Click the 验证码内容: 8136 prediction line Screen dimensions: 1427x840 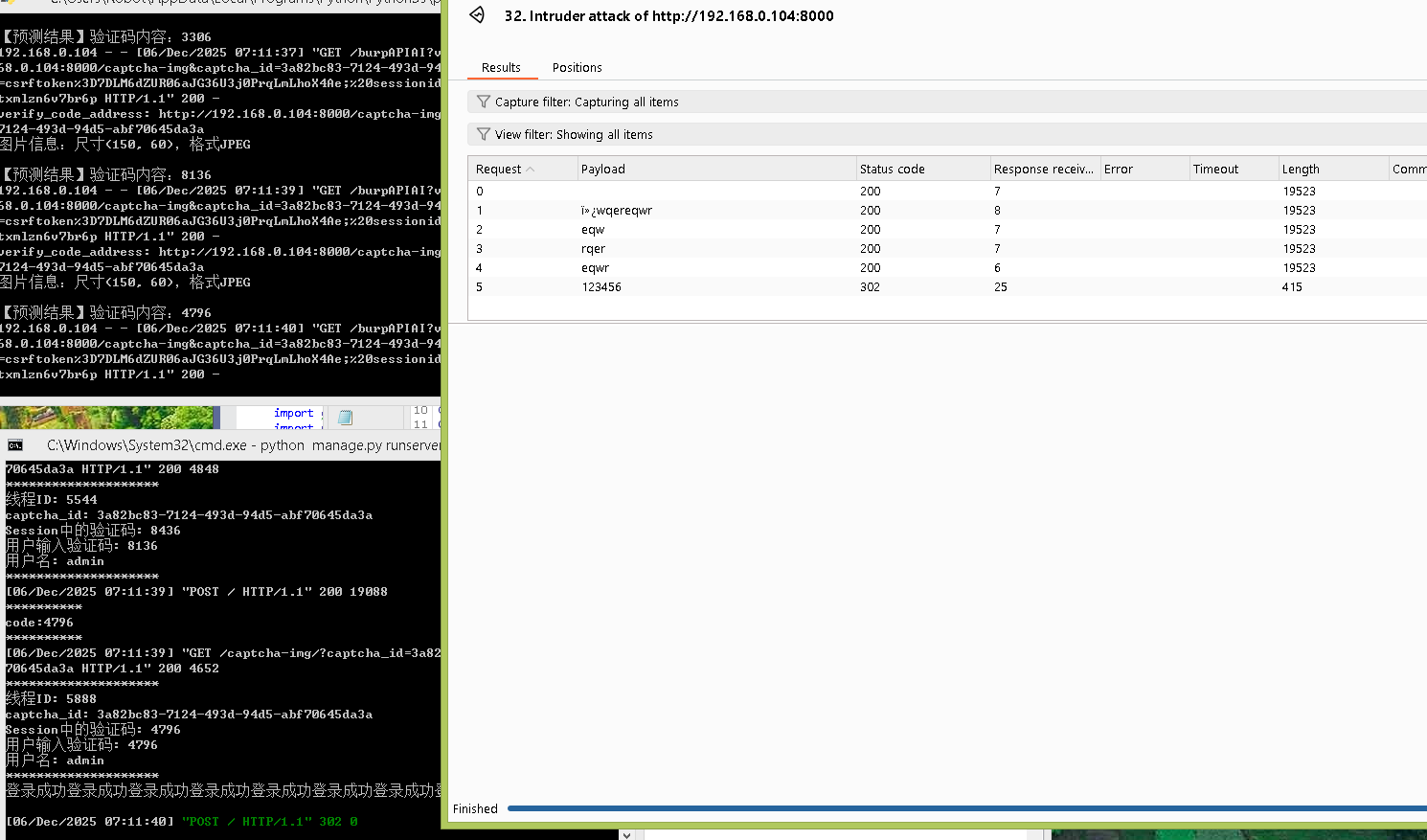[x=106, y=174]
